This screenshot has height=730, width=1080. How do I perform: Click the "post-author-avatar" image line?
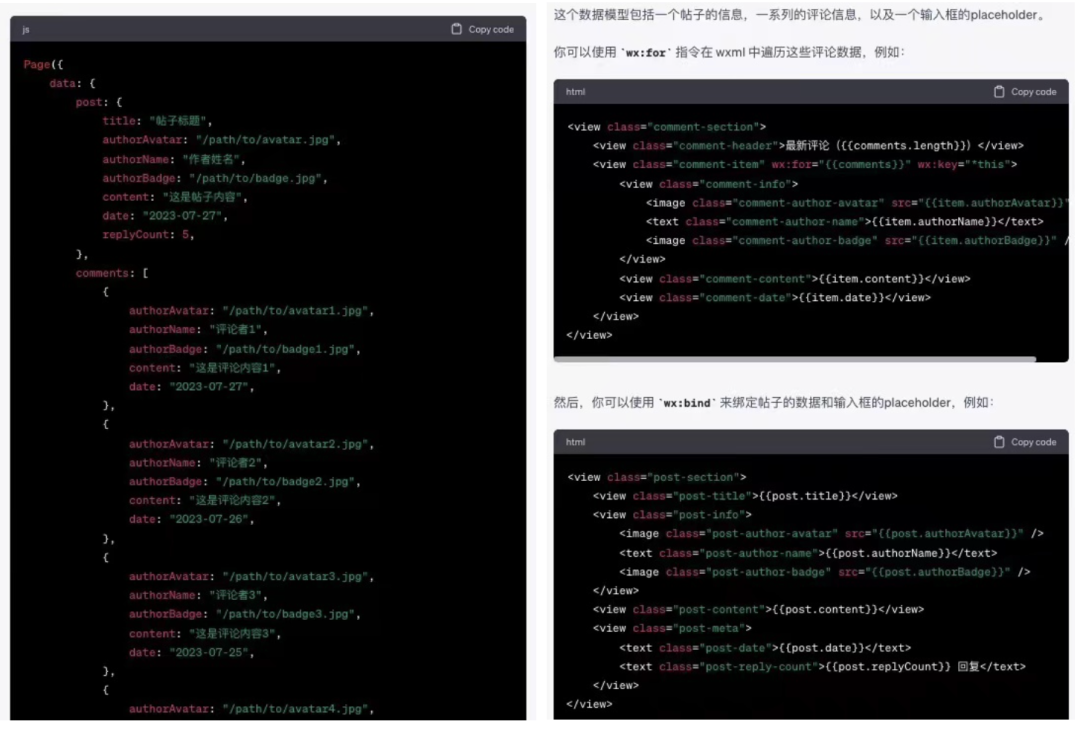(x=831, y=534)
